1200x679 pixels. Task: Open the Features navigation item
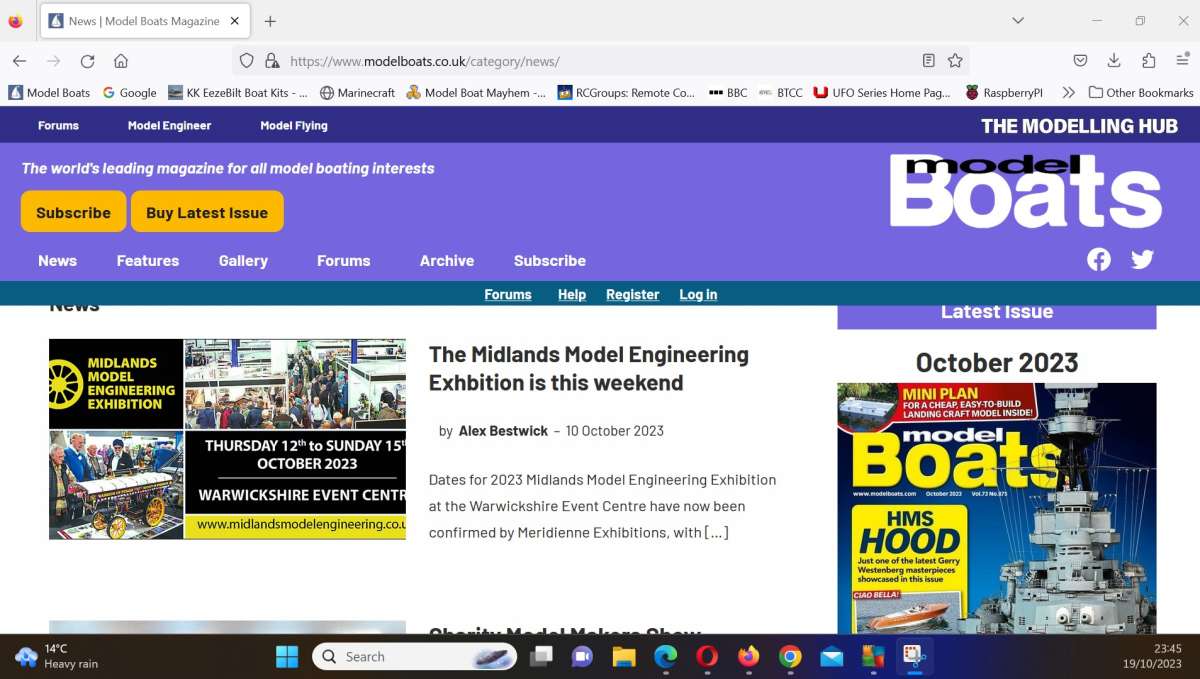tap(148, 260)
